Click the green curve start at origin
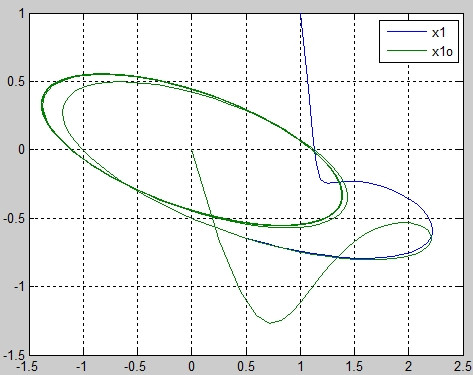This screenshot has height=375, width=473. click(x=192, y=150)
